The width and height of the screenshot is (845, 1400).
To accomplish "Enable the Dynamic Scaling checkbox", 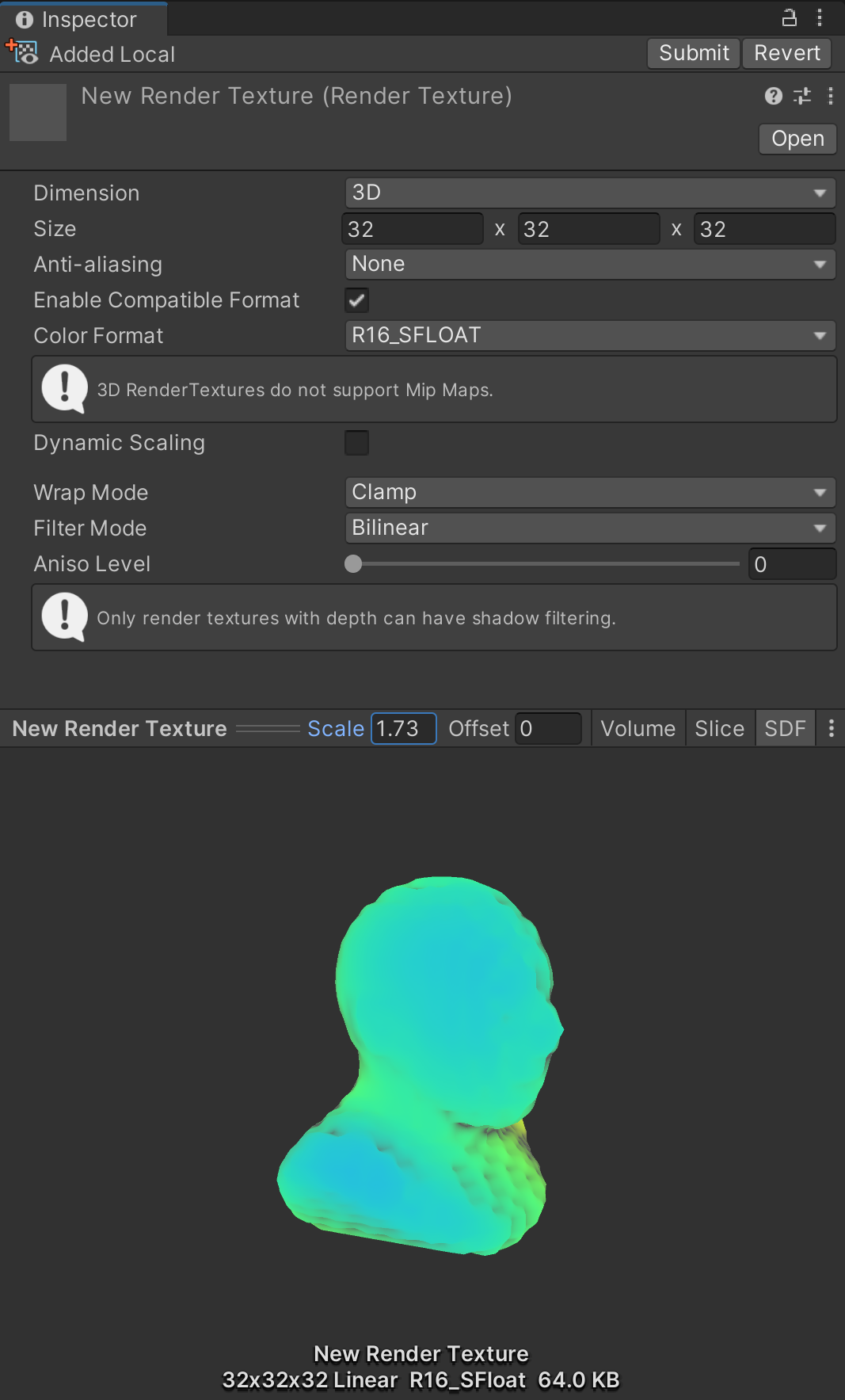I will click(357, 443).
